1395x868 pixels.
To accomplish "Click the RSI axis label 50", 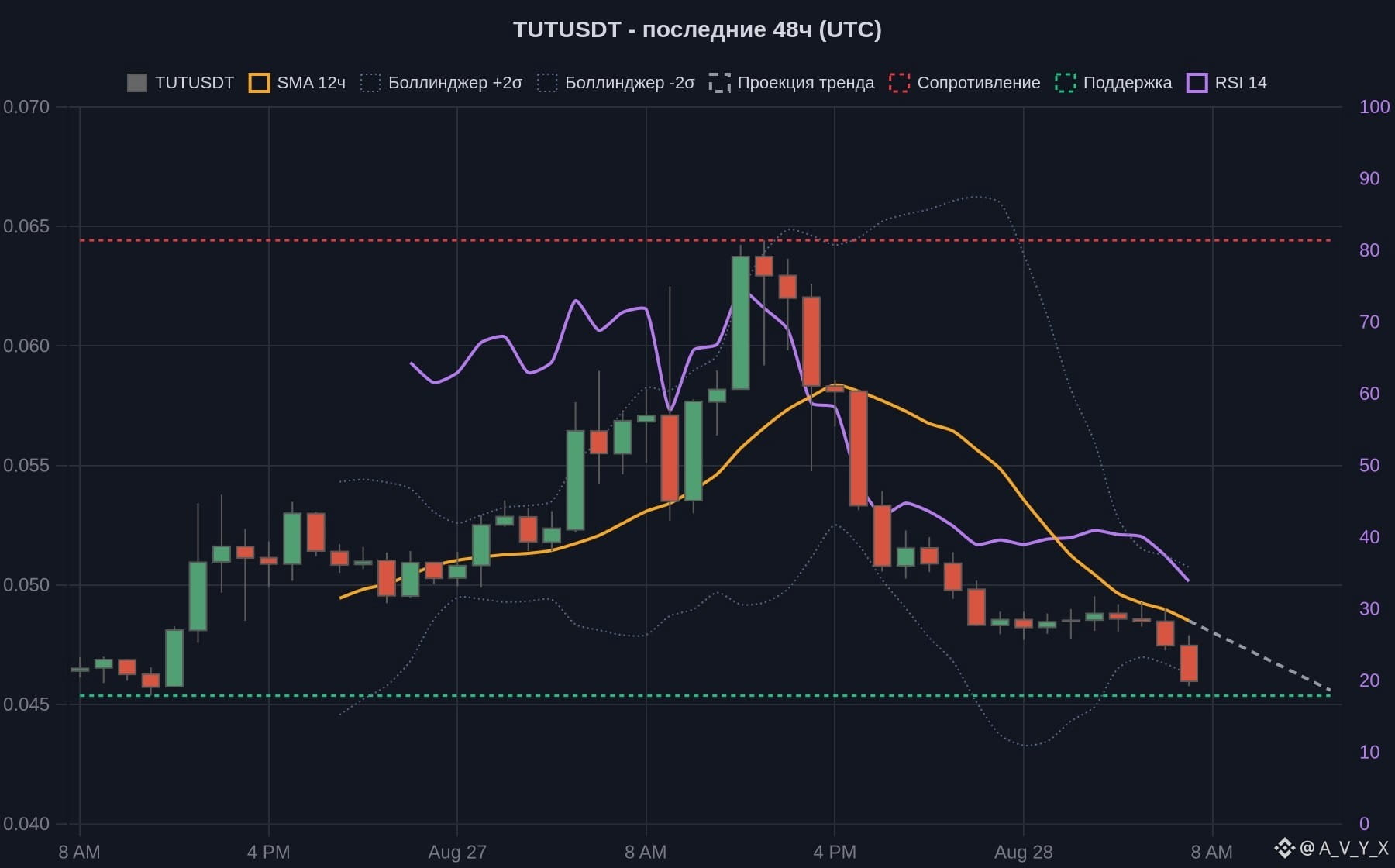I will pos(1369,466).
